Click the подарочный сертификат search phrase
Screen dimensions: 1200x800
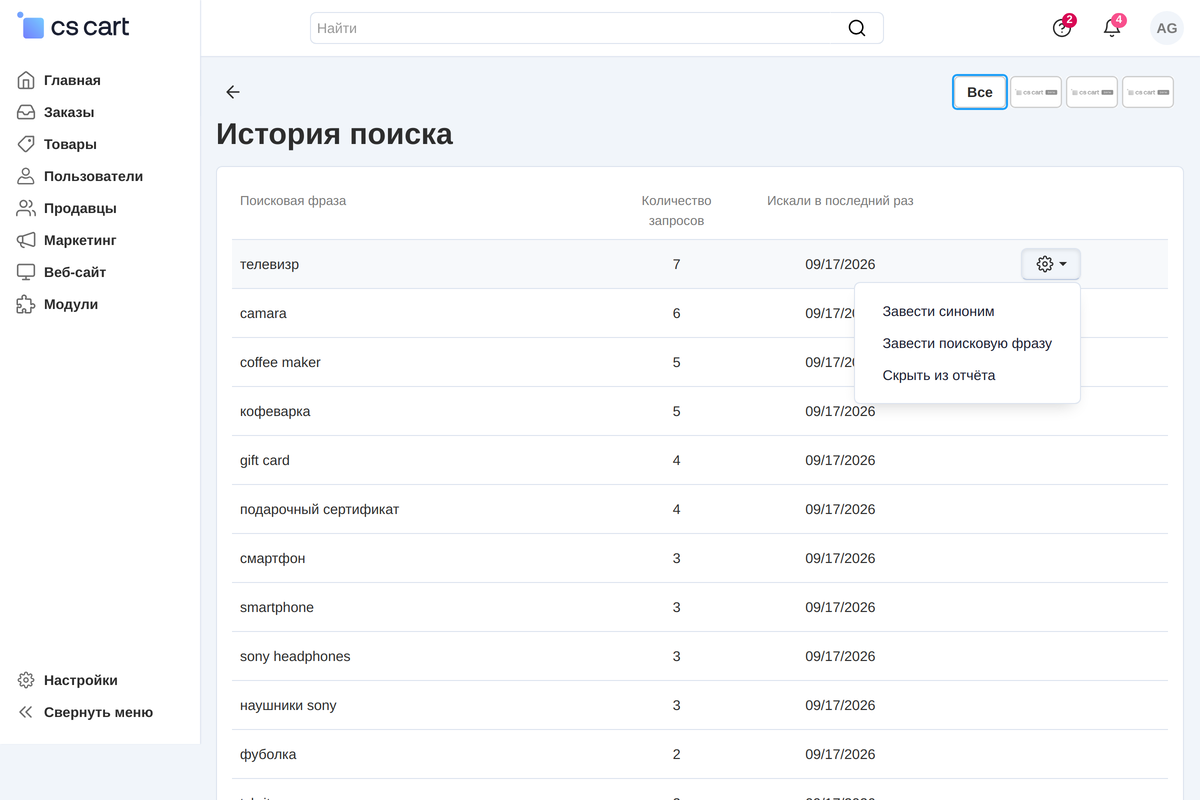coord(319,509)
